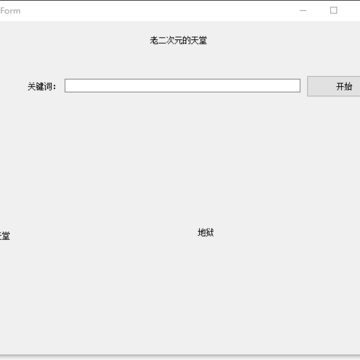Activate the maximize square icon in title bar
Image resolution: width=360 pixels, height=360 pixels.
click(333, 11)
